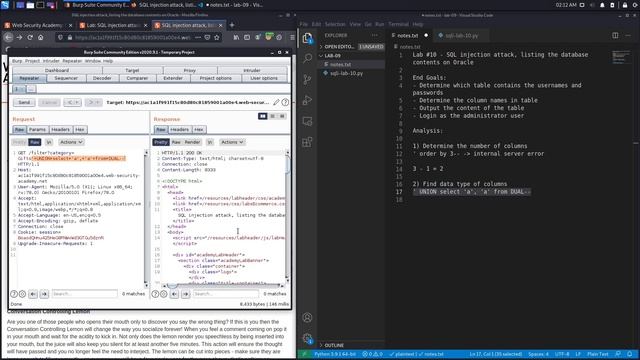This screenshot has height=360, width=640.
Task: Toggle \n display in the response editor
Action: pos(210,142)
